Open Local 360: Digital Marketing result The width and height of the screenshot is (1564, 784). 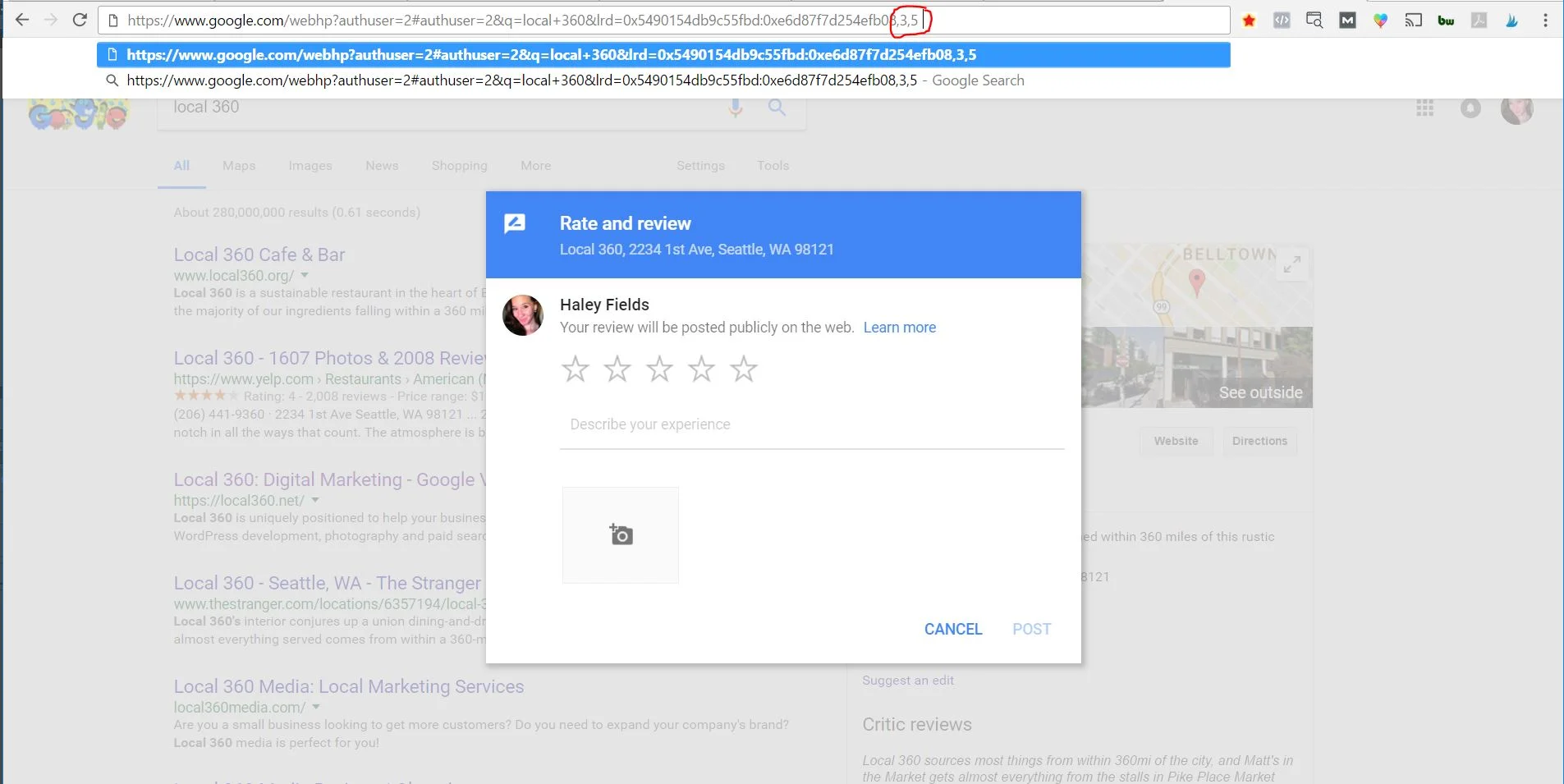pos(330,479)
